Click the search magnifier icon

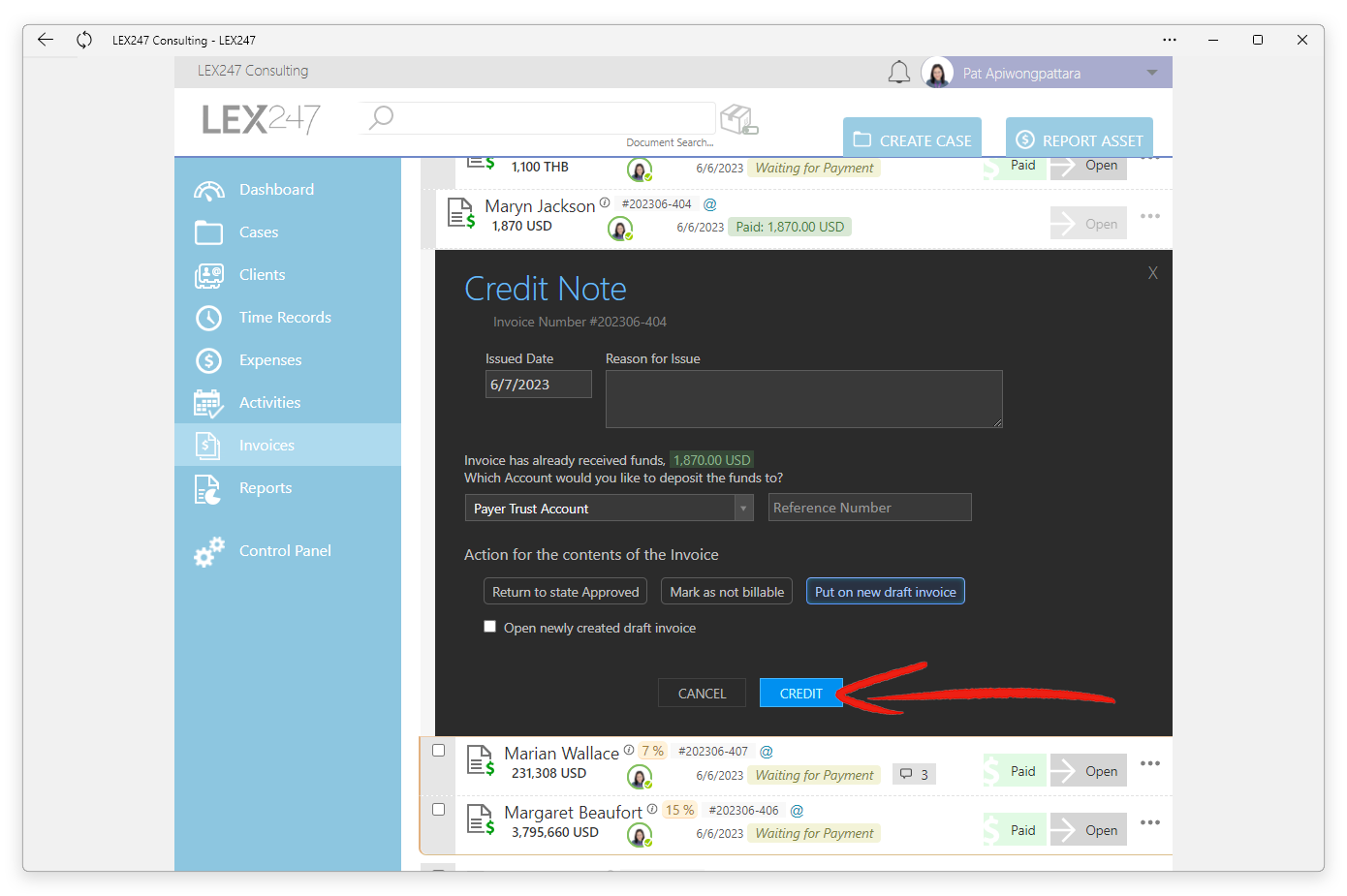pos(381,117)
